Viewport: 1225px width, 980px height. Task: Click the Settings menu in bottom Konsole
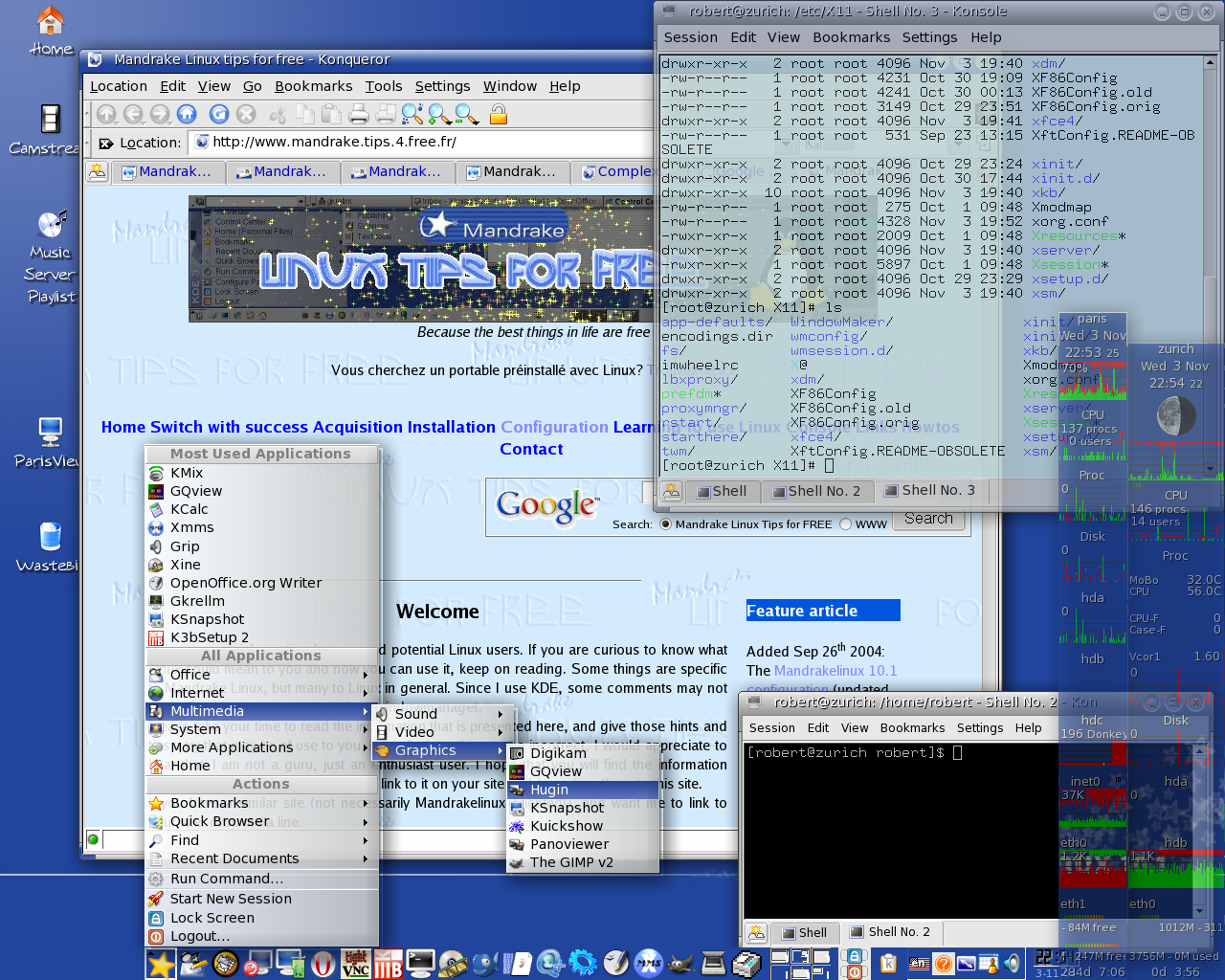tap(980, 727)
